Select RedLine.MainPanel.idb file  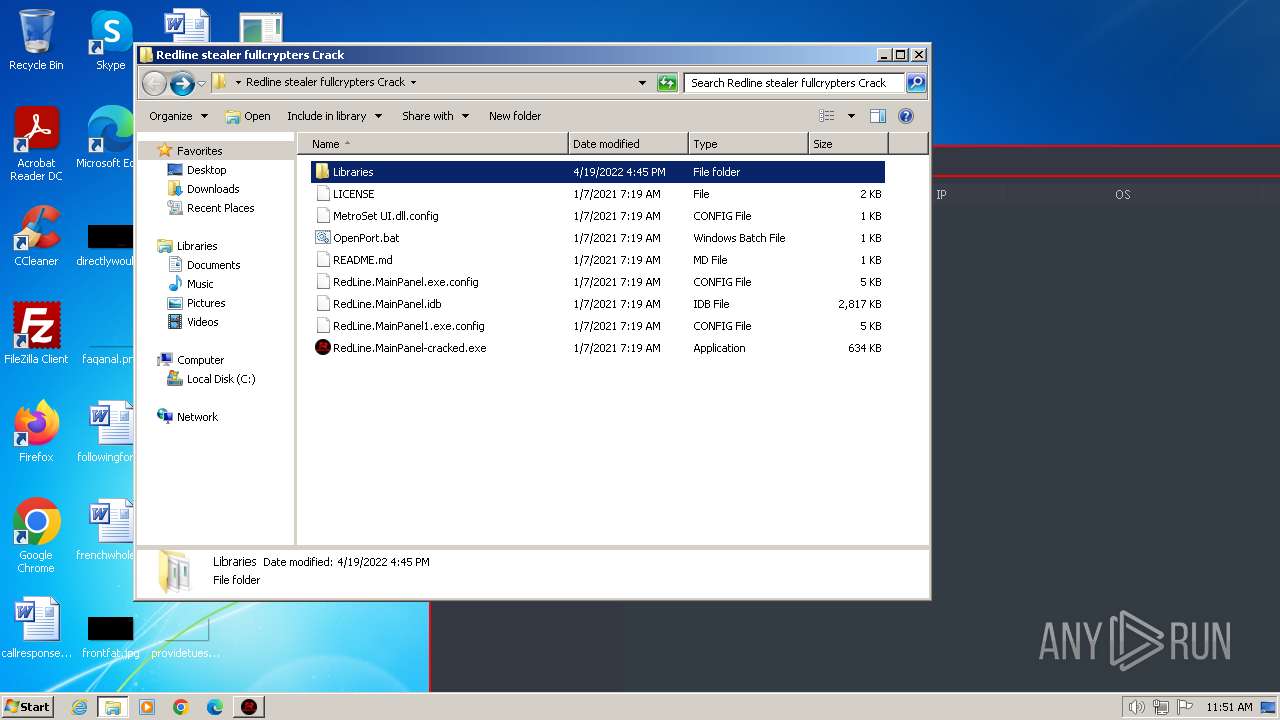pos(597,304)
